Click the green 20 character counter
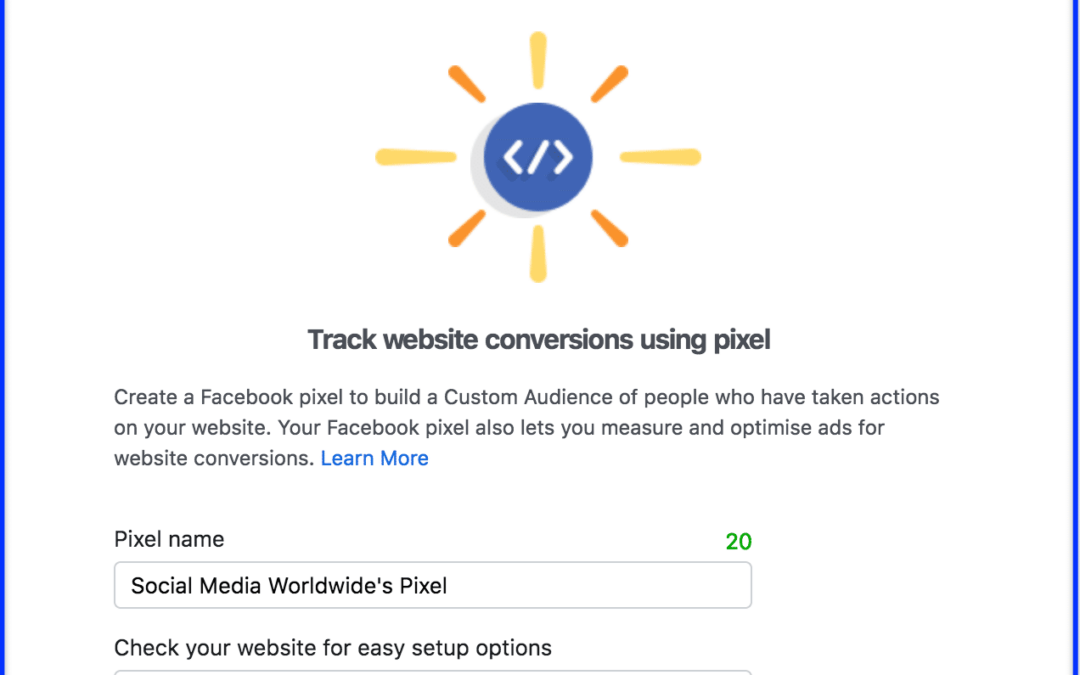The width and height of the screenshot is (1080, 675). [738, 541]
